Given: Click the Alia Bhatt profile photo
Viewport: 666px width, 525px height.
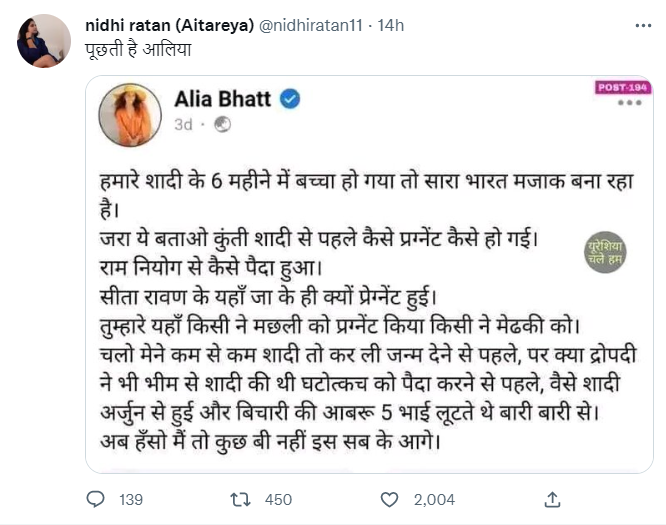Looking at the screenshot, I should tap(132, 113).
